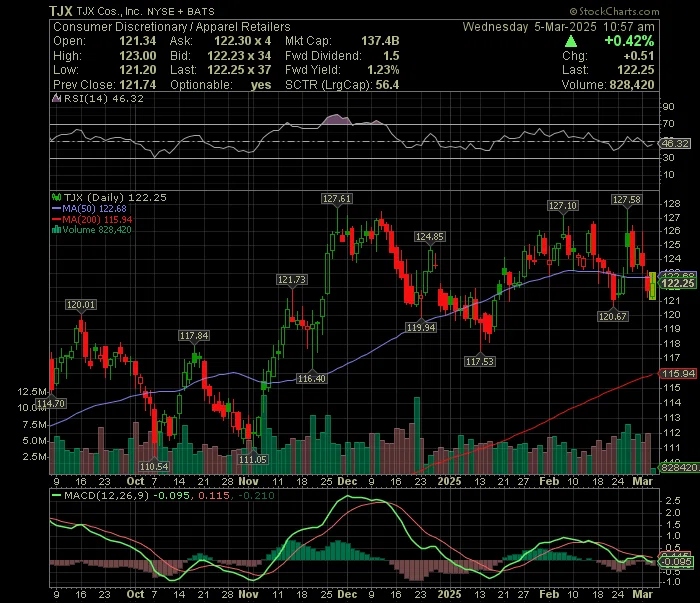The height and width of the screenshot is (603, 700).
Task: Click the 115.94 MA(200) axis price tag
Action: tap(678, 374)
